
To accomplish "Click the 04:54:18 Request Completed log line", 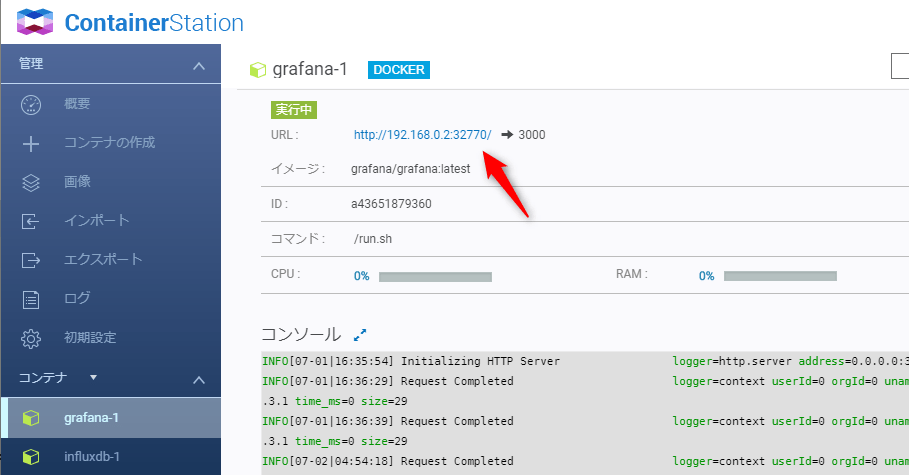I will 585,461.
